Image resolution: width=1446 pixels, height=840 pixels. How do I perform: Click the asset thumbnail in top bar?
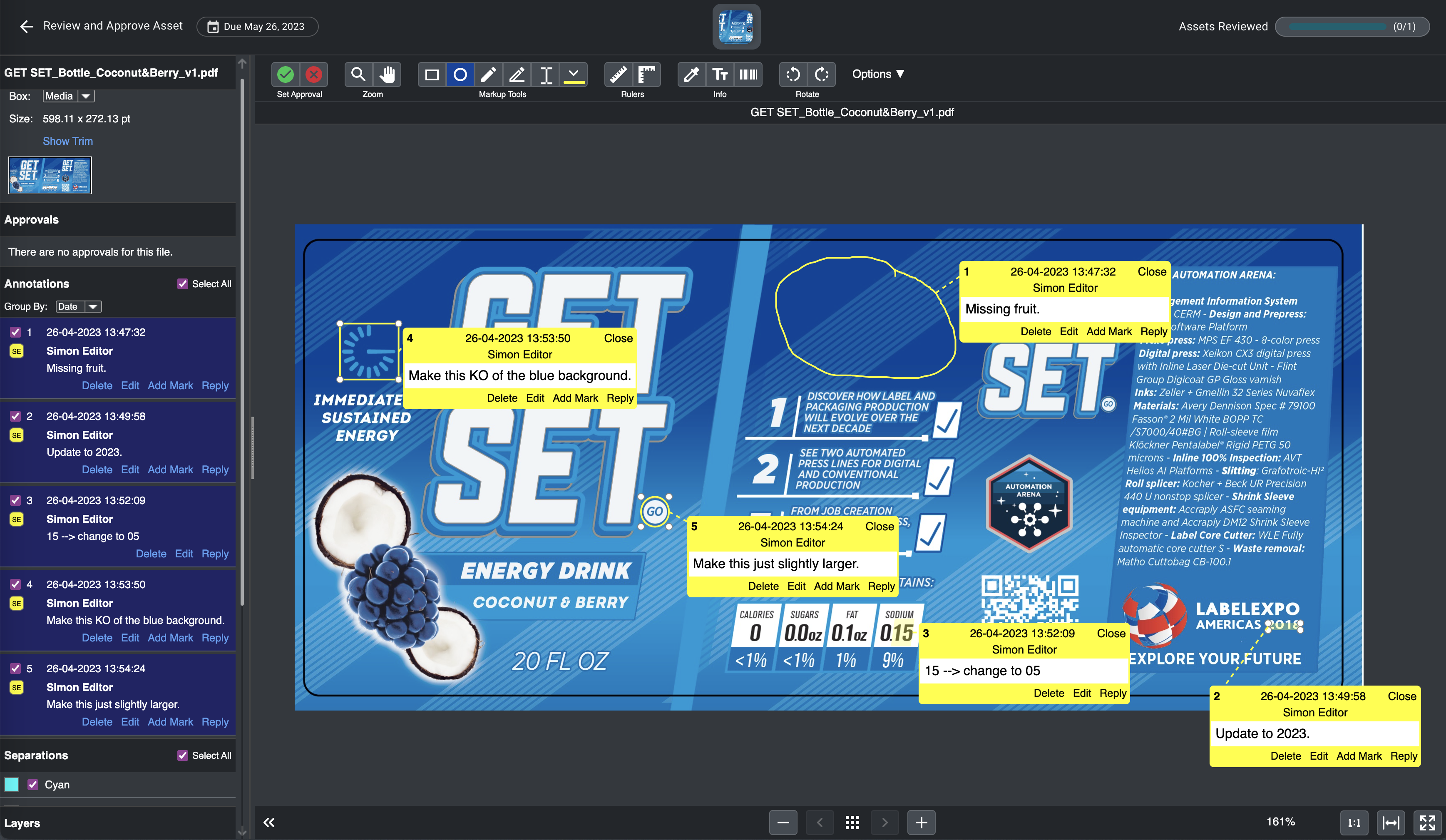tap(736, 26)
